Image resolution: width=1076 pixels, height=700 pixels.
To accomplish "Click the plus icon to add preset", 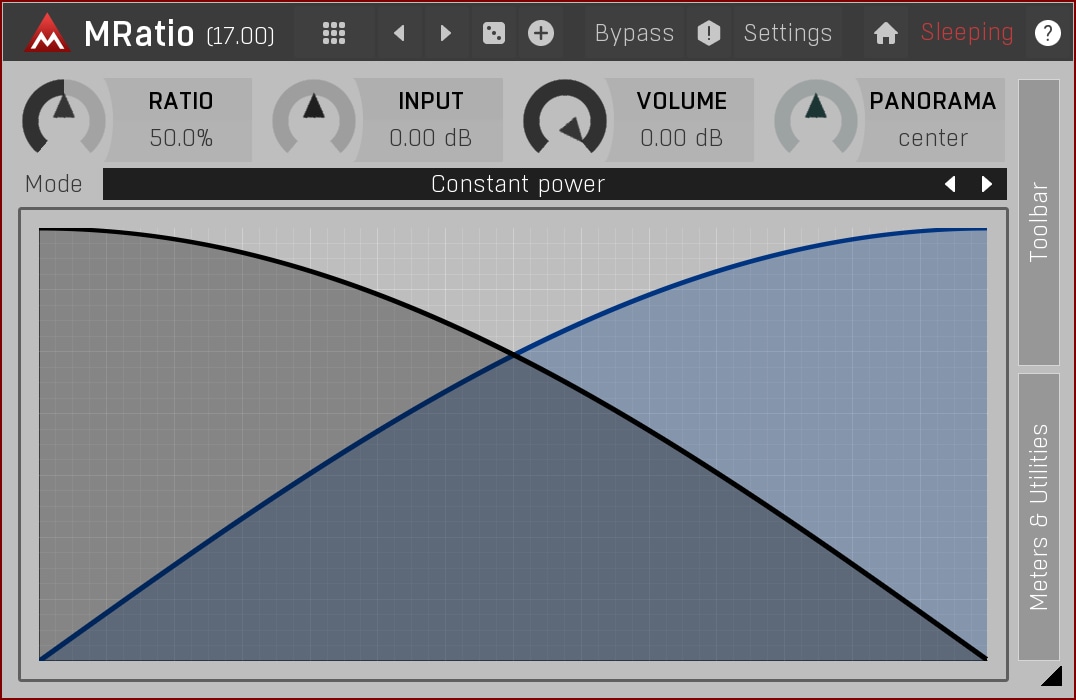I will (541, 33).
